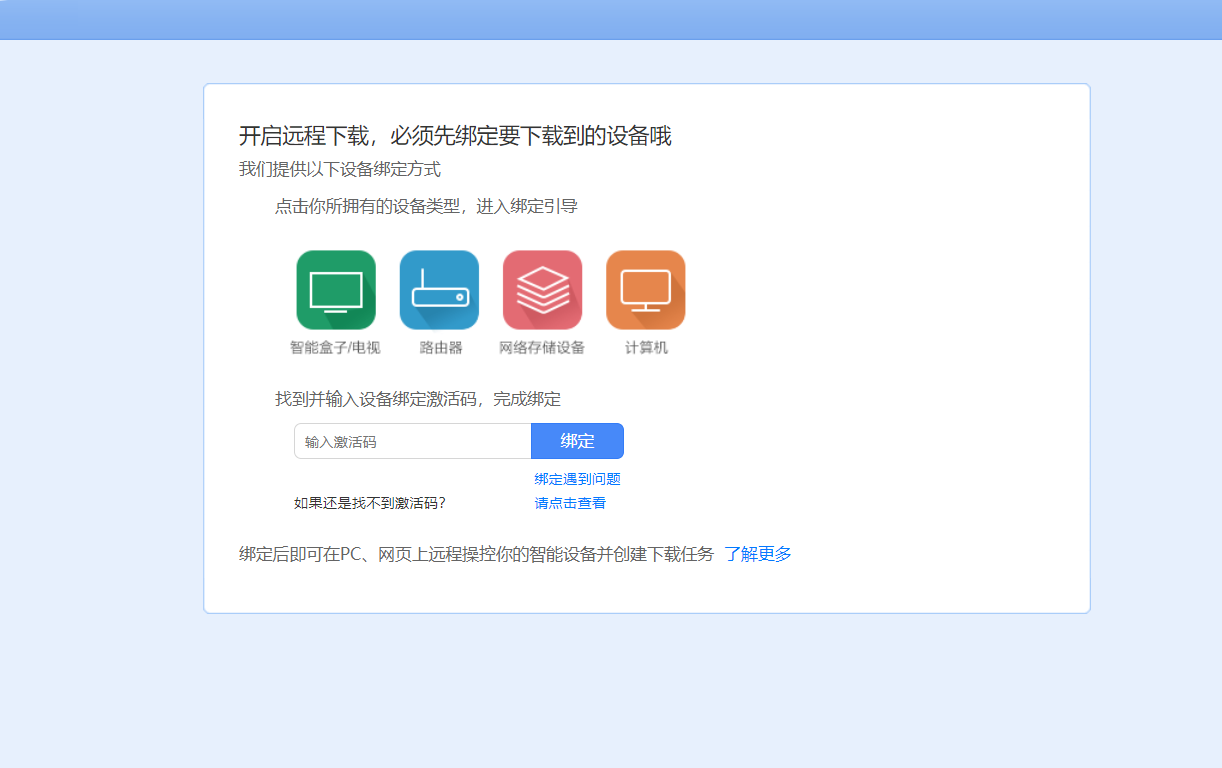Viewport: 1222px width, 768px height.
Task: Click the 网络存储设备 label
Action: tap(542, 348)
